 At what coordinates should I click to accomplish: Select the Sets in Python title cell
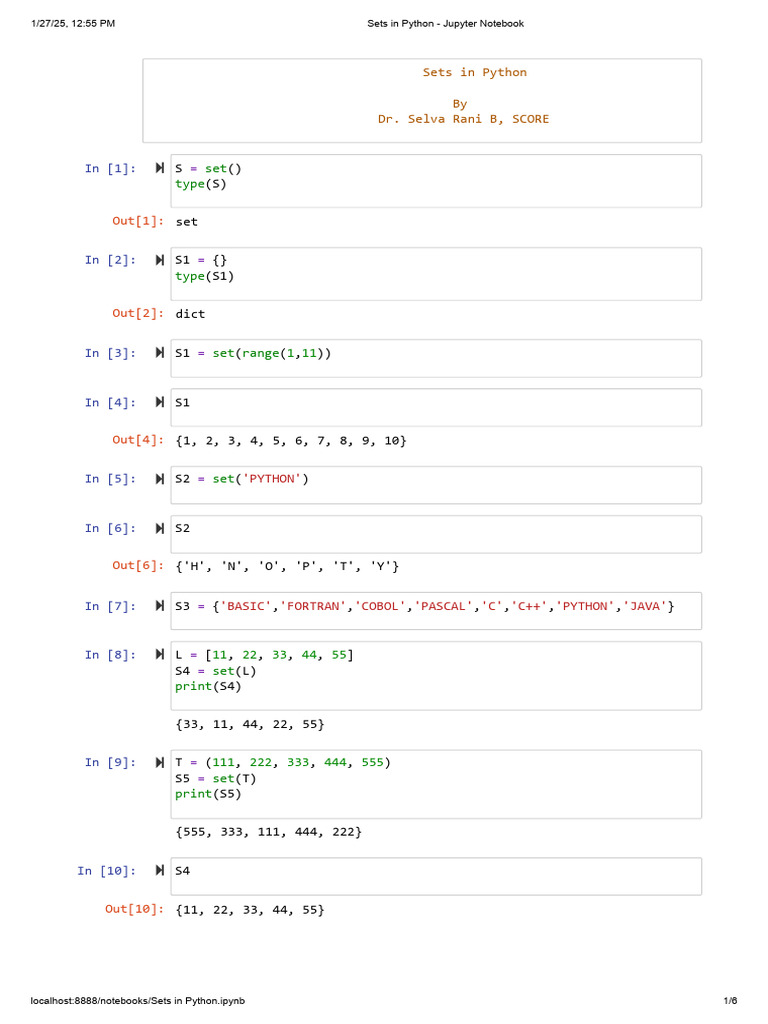click(422, 101)
